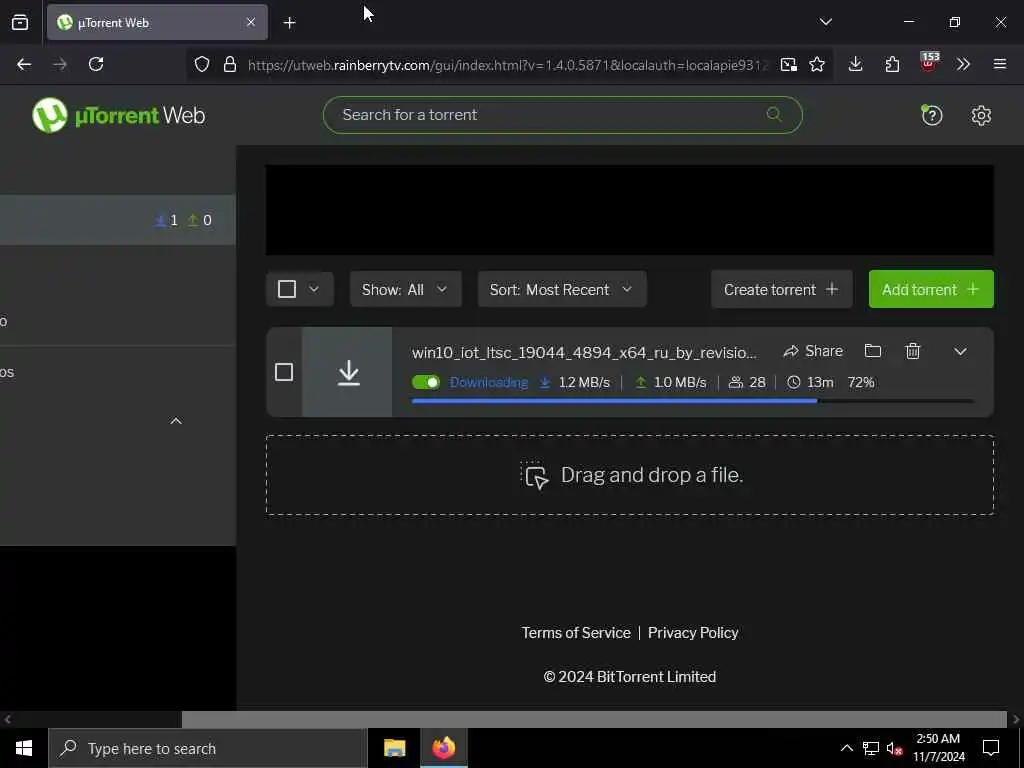Image resolution: width=1024 pixels, height=768 pixels.
Task: Toggle the torrent downloading switch
Action: coord(426,382)
